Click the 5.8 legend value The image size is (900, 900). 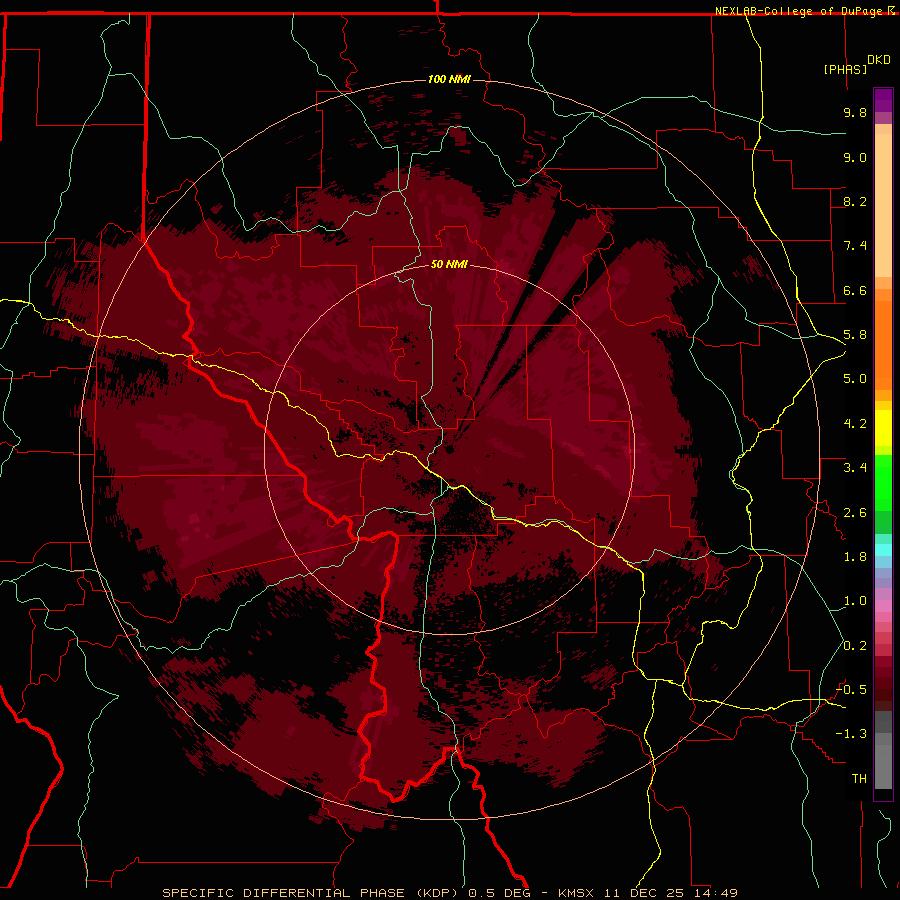[x=855, y=335]
